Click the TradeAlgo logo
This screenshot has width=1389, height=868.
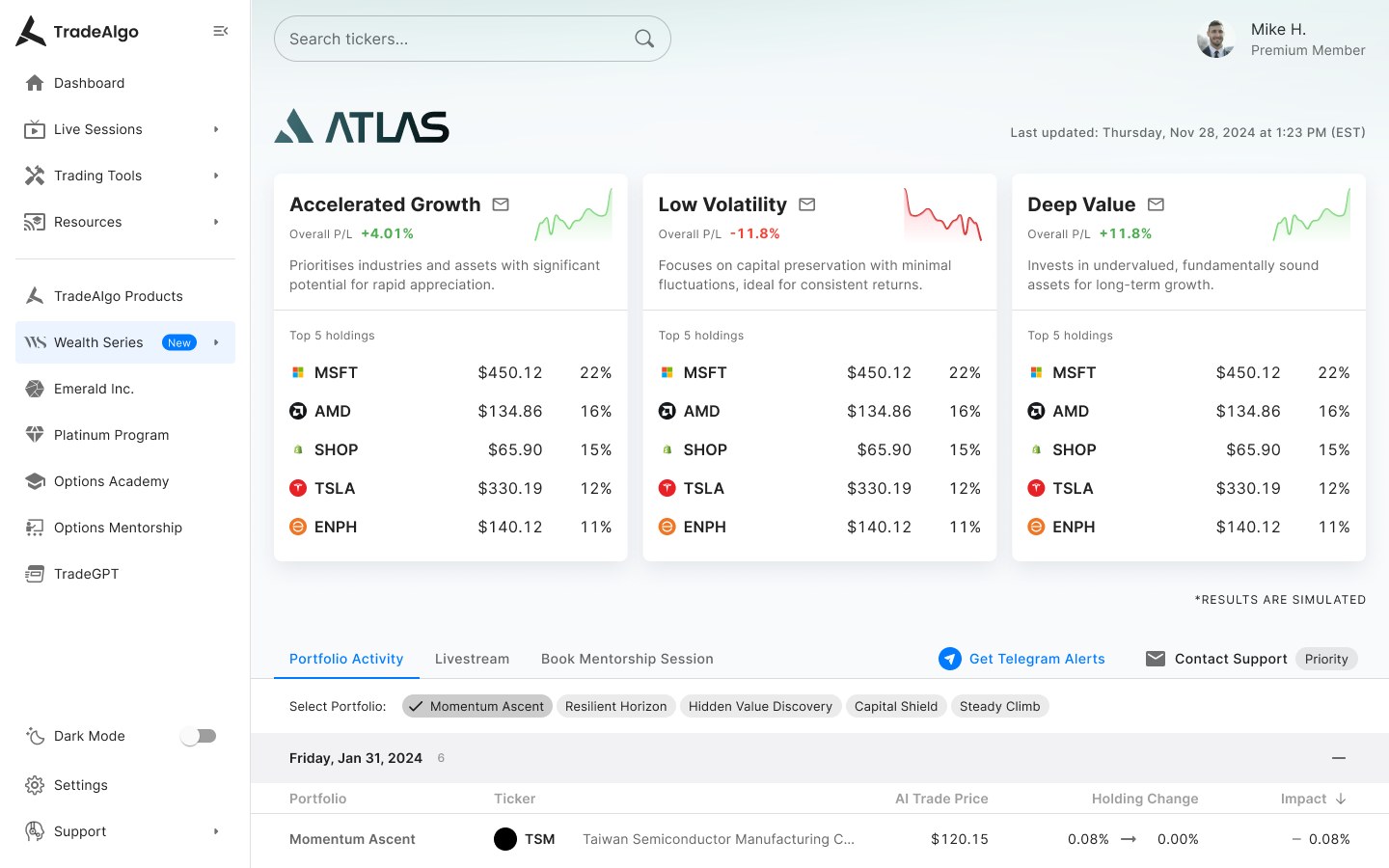click(77, 32)
